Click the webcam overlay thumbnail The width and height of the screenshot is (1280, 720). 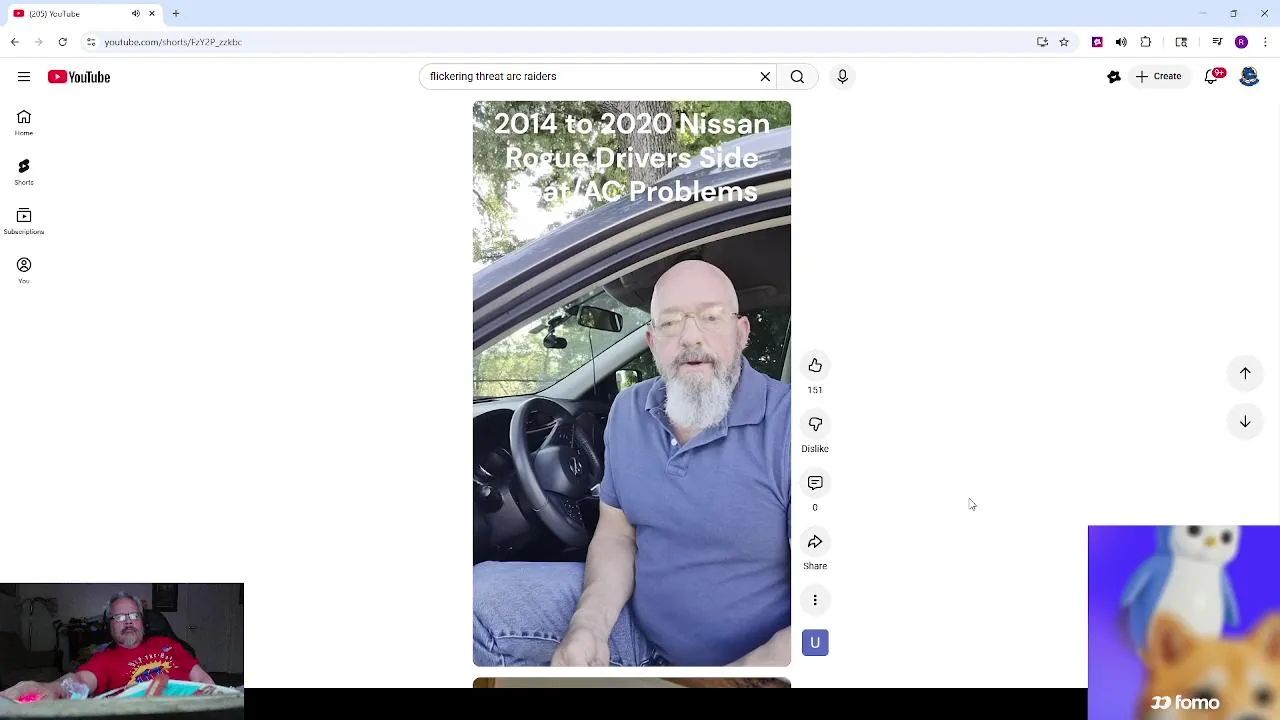122,651
